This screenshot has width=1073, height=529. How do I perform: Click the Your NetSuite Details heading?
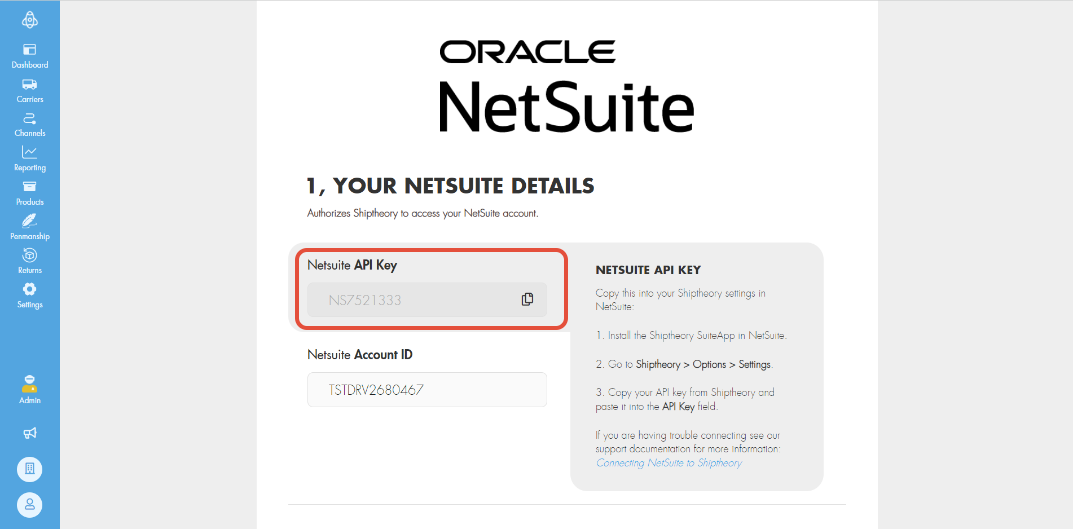450,186
